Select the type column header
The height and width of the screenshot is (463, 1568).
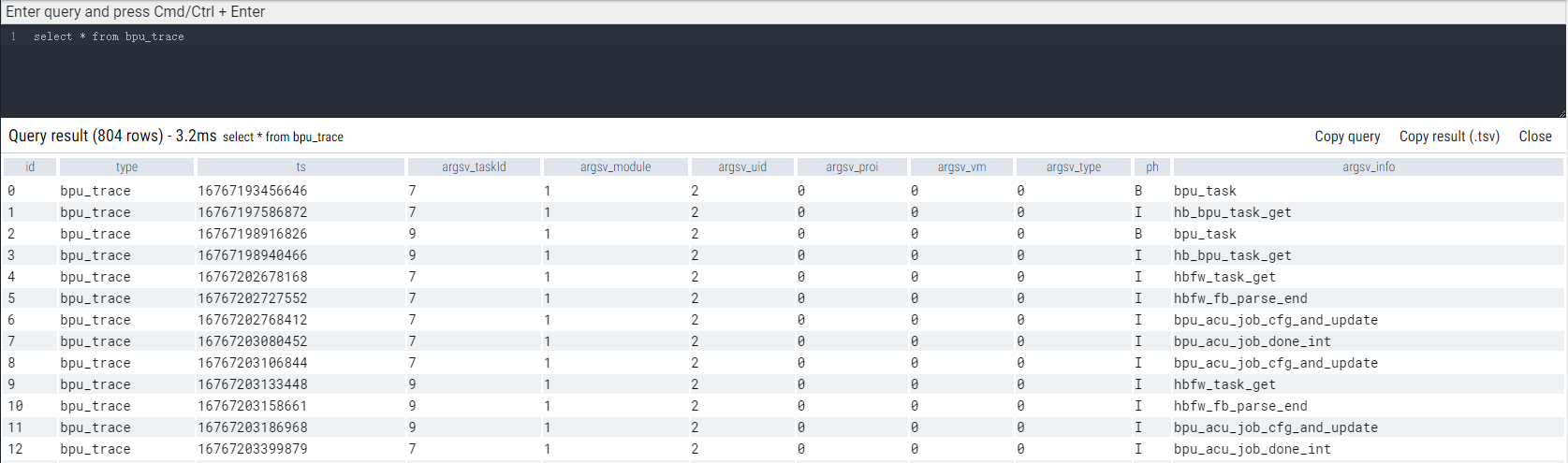point(126,167)
